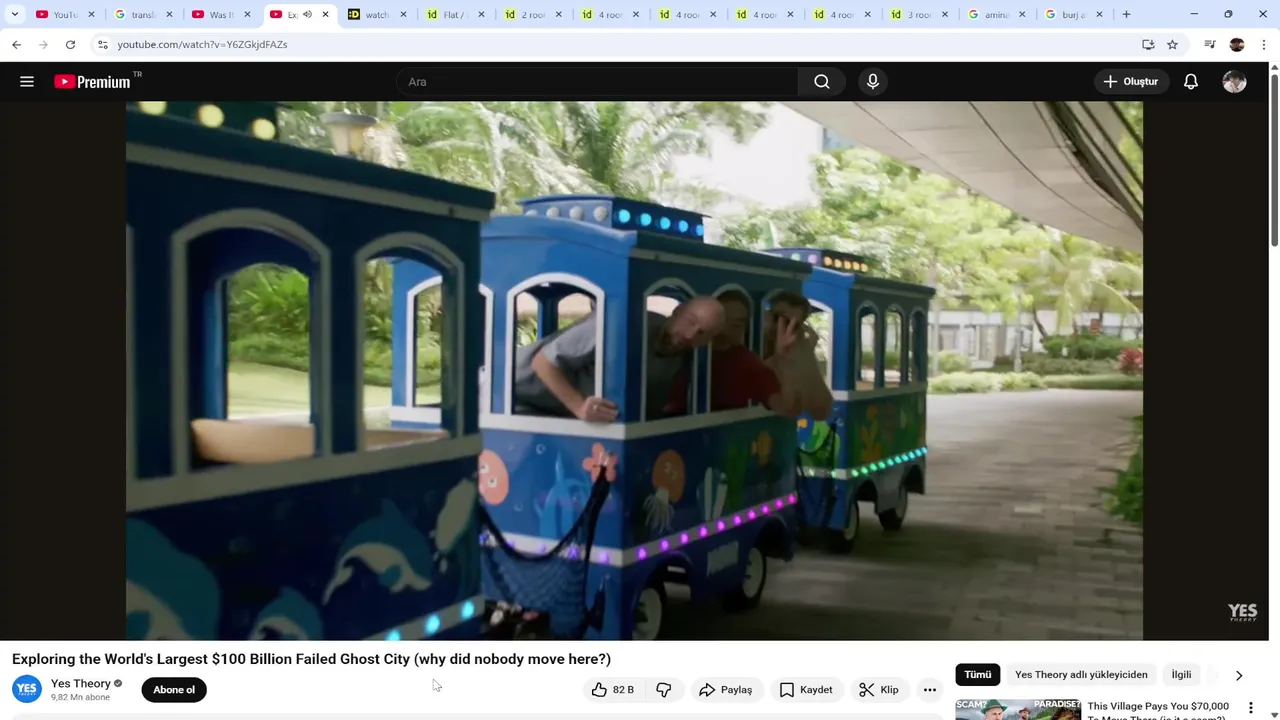Install app icon in address bar
1280x720 pixels.
coord(1148,45)
